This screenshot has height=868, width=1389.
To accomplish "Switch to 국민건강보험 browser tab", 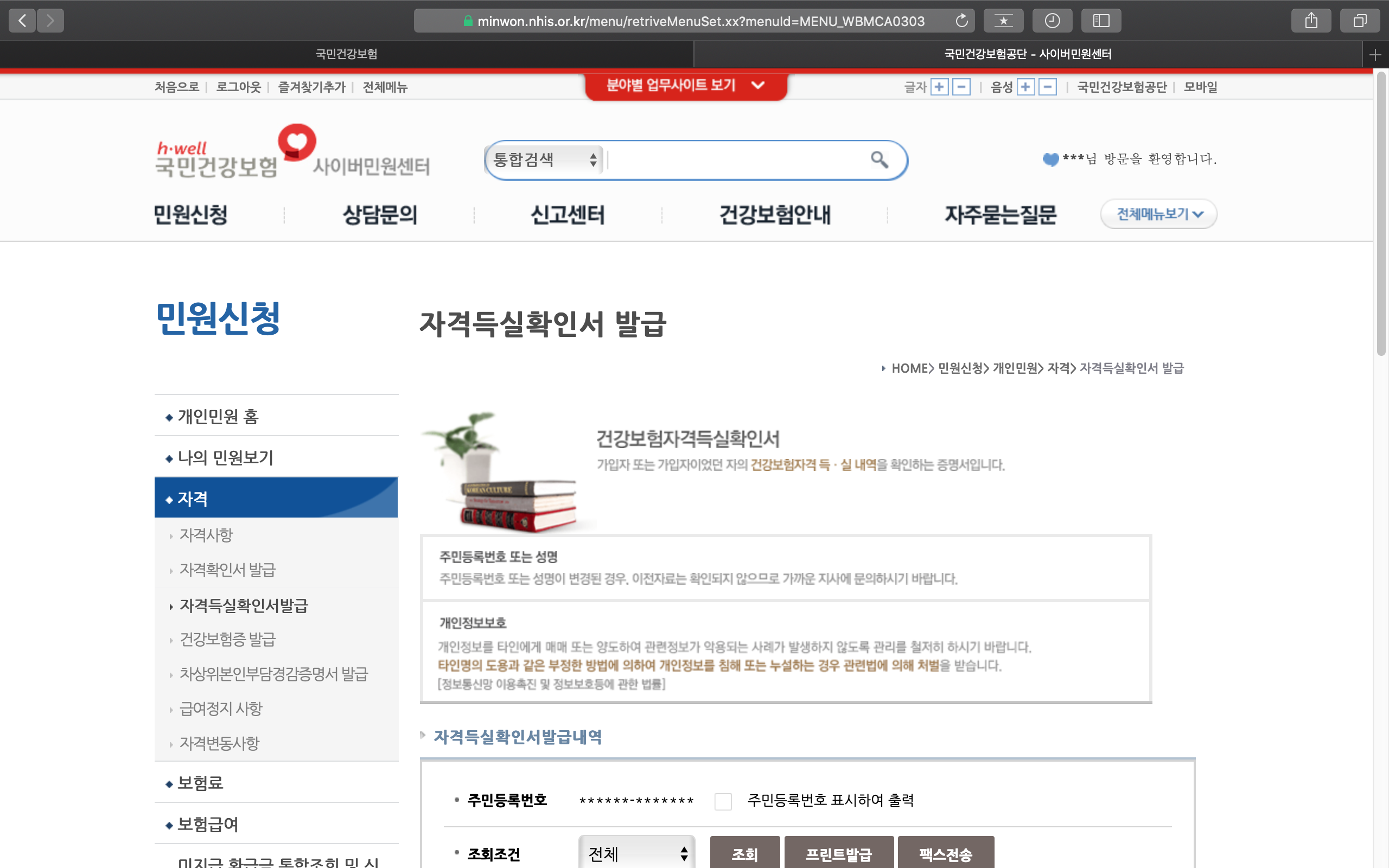I will coord(346,54).
